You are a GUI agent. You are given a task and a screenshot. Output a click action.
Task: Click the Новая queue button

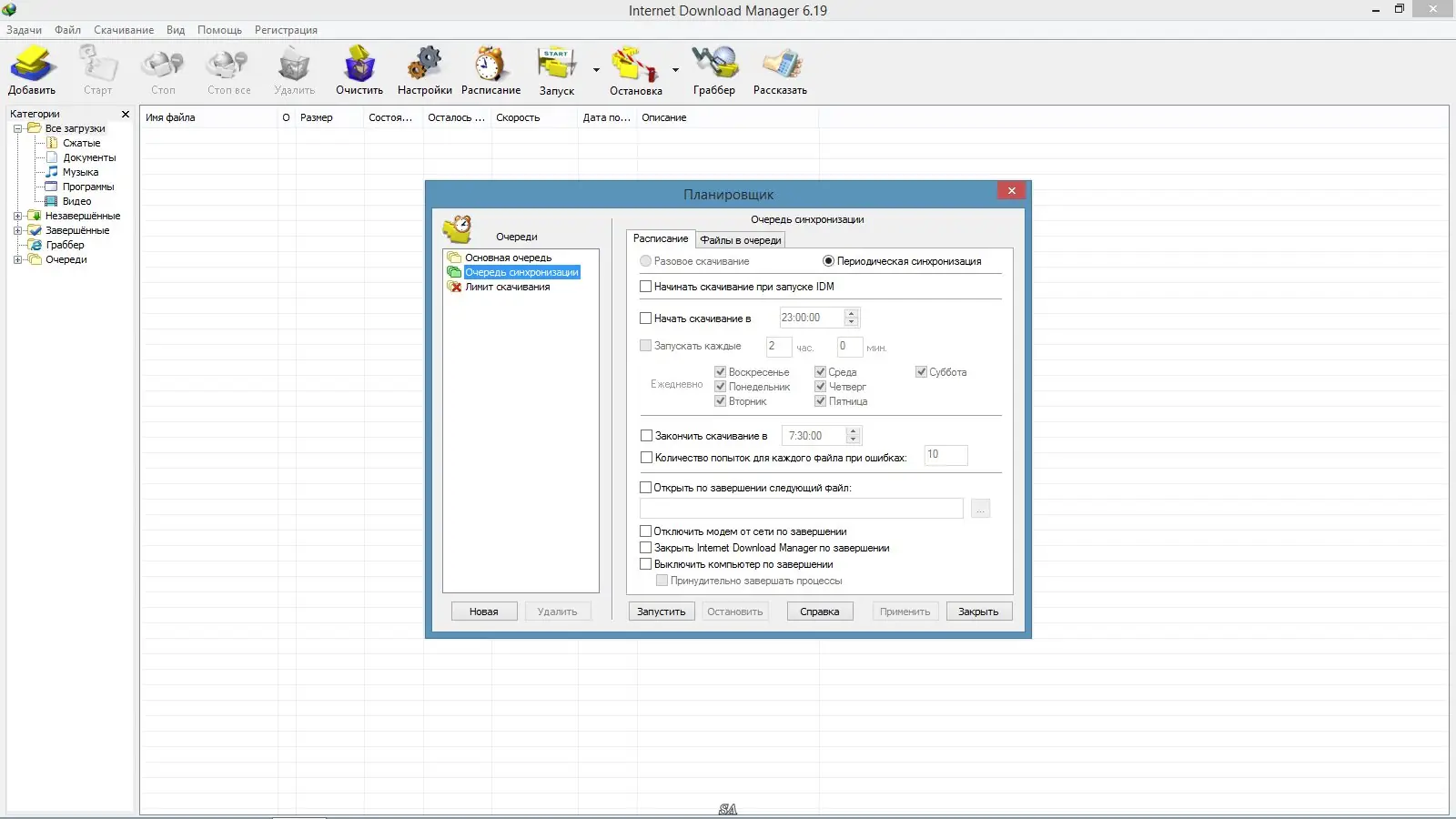click(484, 612)
